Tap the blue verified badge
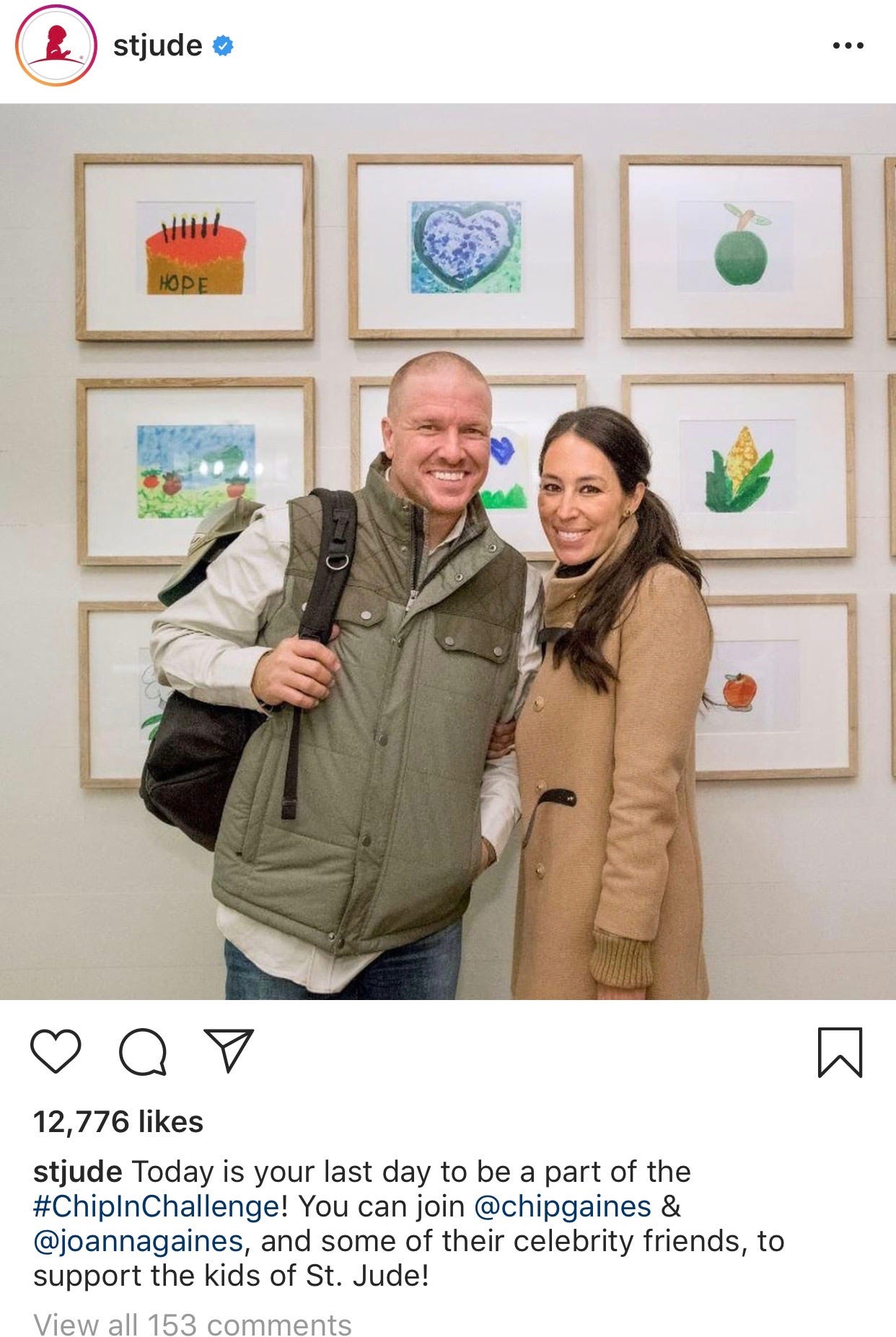 pyautogui.click(x=223, y=46)
